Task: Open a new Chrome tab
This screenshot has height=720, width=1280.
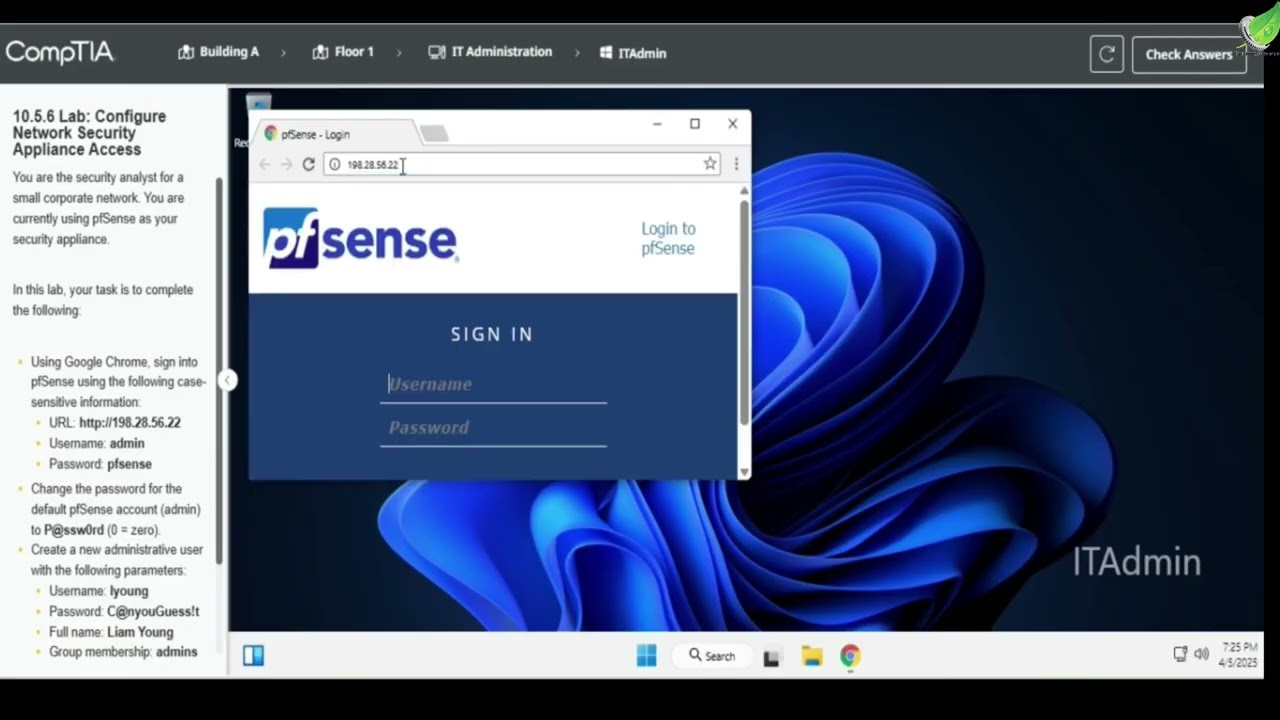Action: [433, 133]
